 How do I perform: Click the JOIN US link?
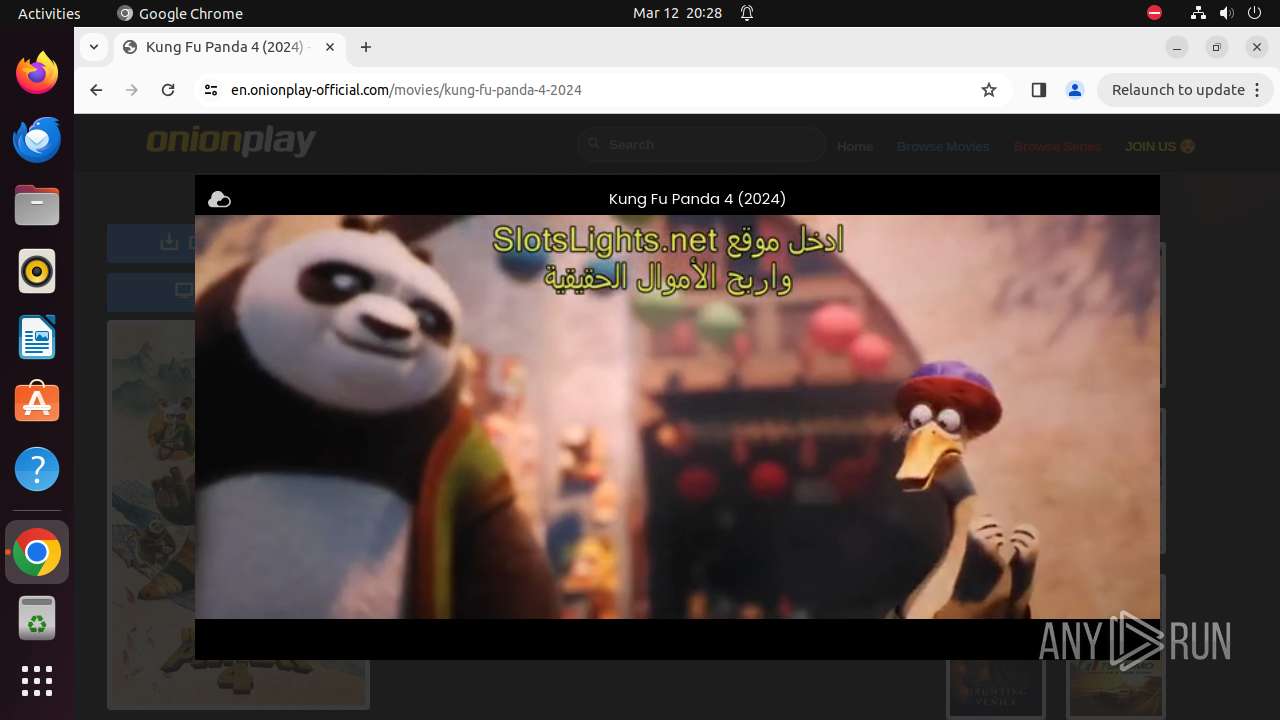click(1160, 146)
